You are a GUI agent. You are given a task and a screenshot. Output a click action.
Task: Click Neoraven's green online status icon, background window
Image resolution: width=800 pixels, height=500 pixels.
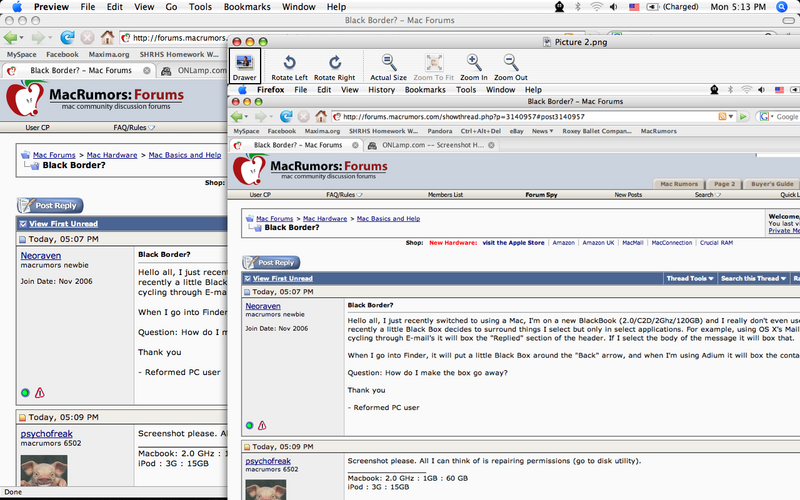pos(25,393)
